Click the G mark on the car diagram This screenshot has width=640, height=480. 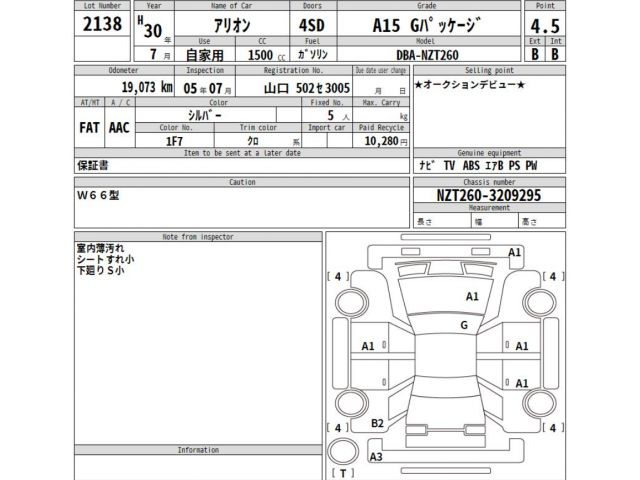[463, 325]
